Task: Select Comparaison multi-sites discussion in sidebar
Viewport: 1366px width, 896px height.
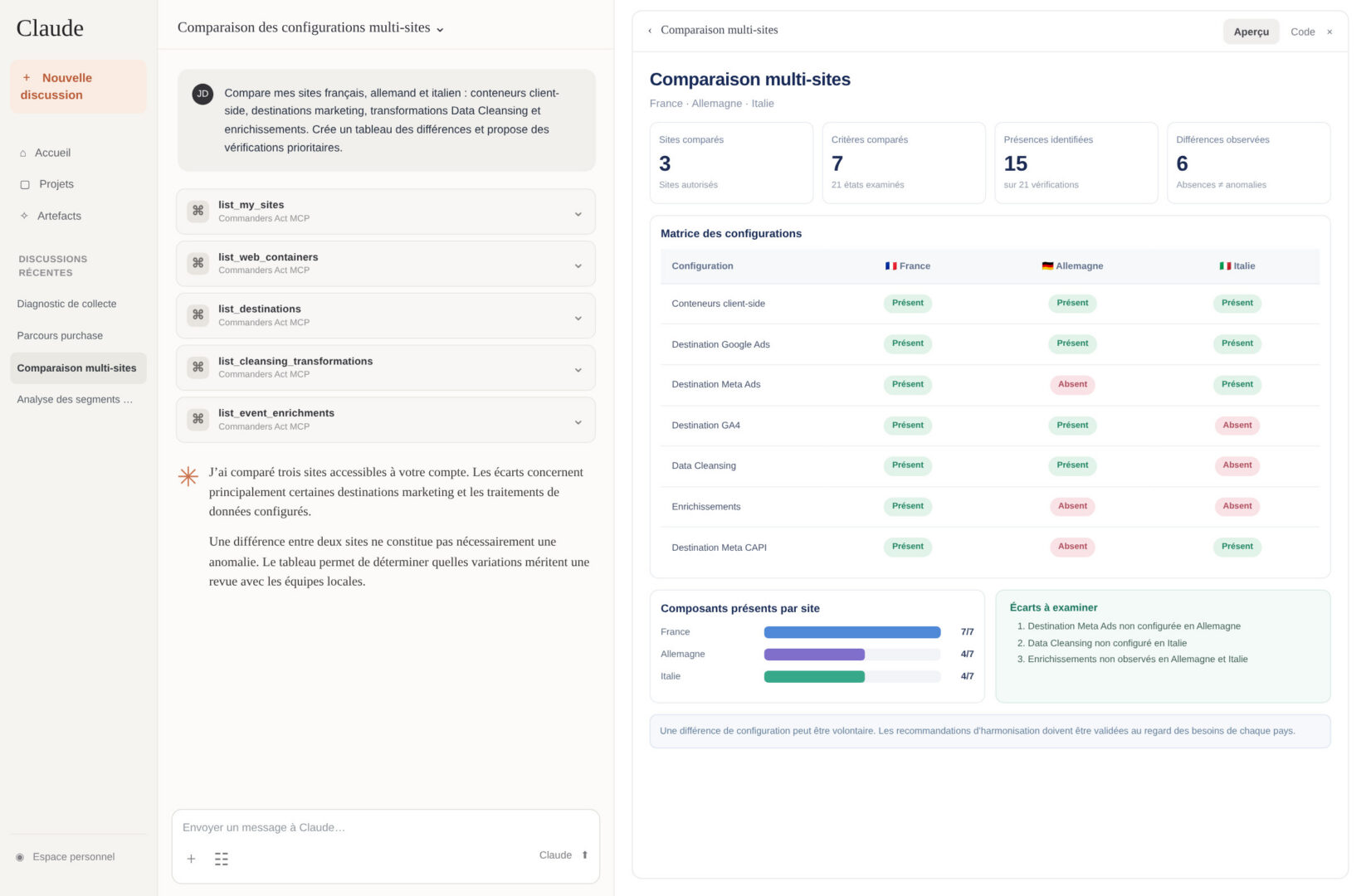Action: point(78,368)
